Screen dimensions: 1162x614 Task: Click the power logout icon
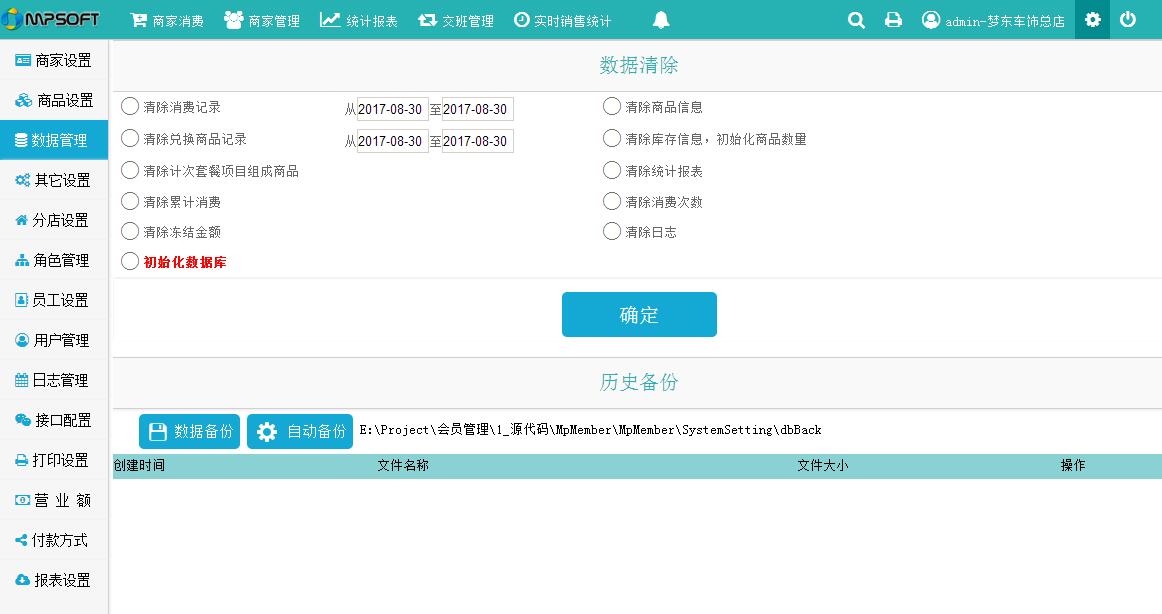pos(1128,20)
